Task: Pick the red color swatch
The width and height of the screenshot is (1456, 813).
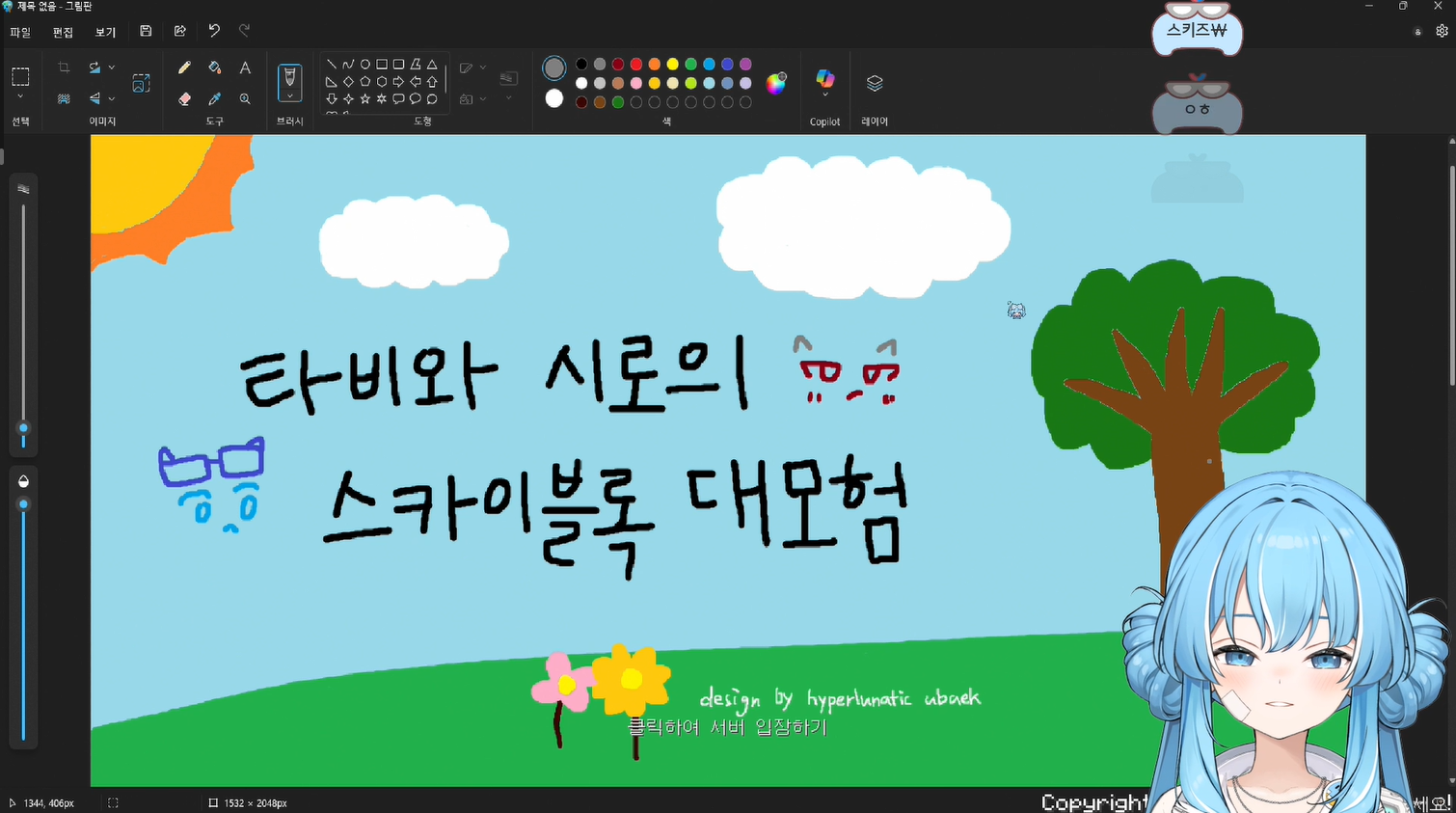Action: click(636, 65)
